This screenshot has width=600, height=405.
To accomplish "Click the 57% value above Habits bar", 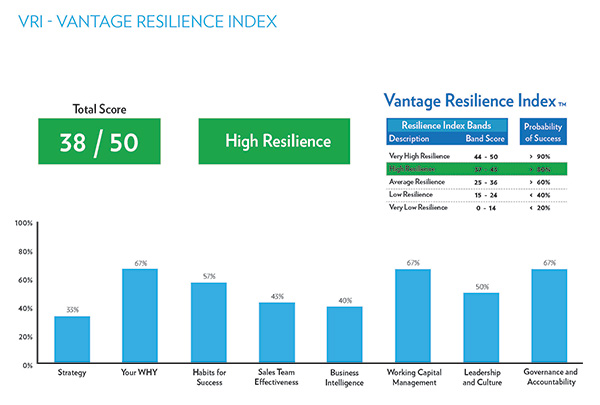I will pos(209,276).
